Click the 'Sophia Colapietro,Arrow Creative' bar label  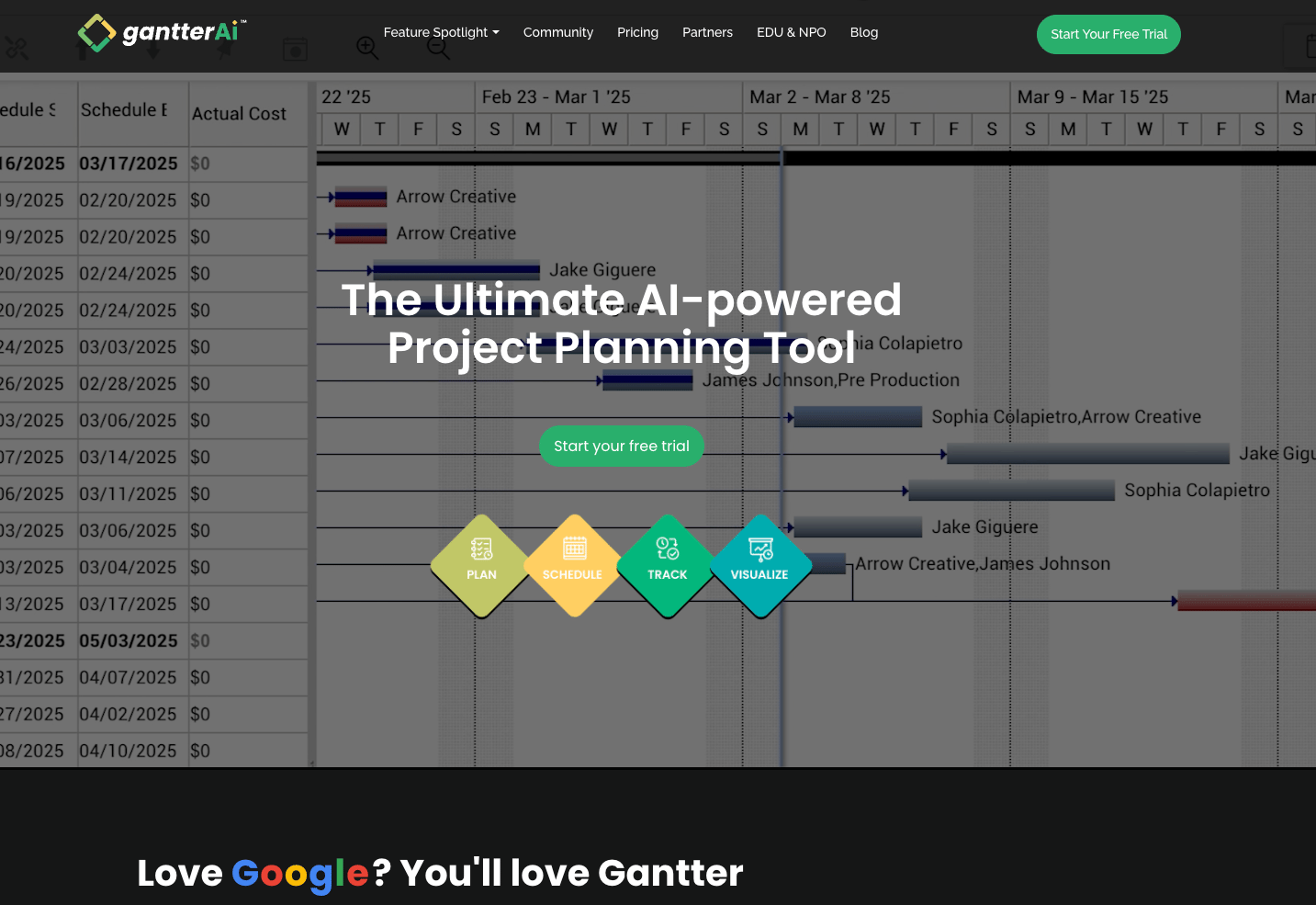click(x=1066, y=416)
